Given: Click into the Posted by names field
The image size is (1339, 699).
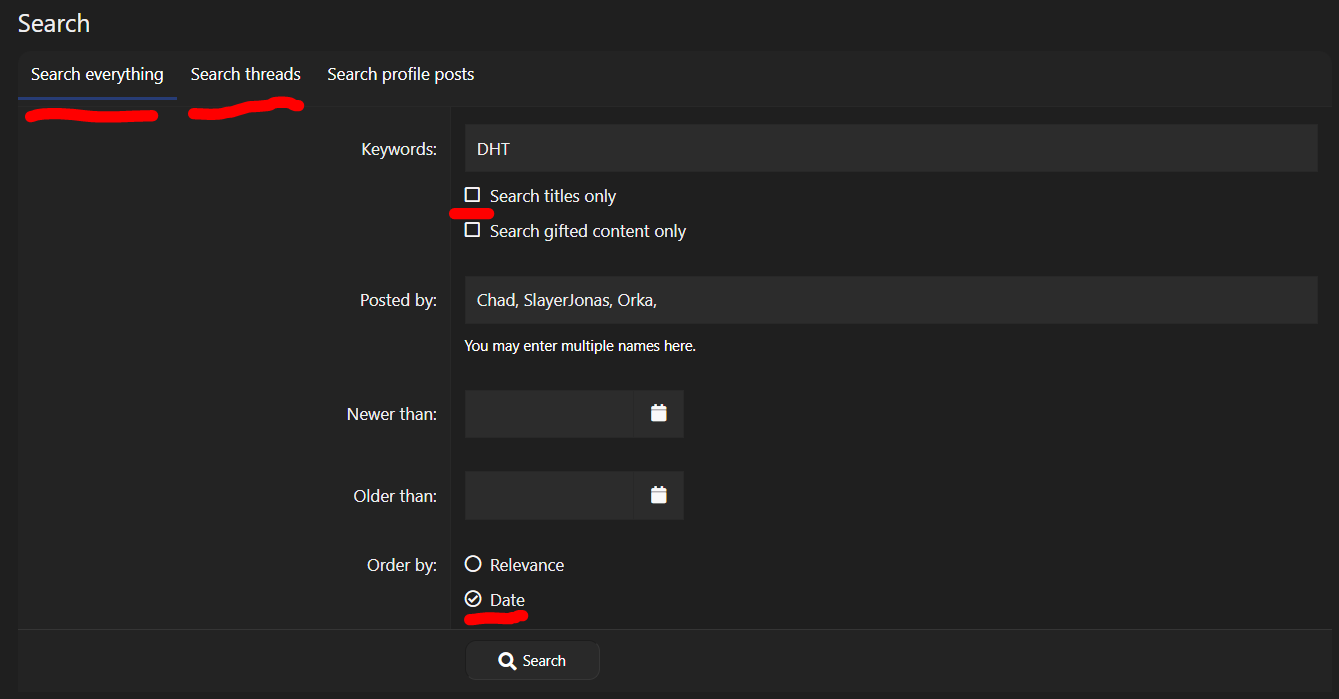Looking at the screenshot, I should [890, 300].
